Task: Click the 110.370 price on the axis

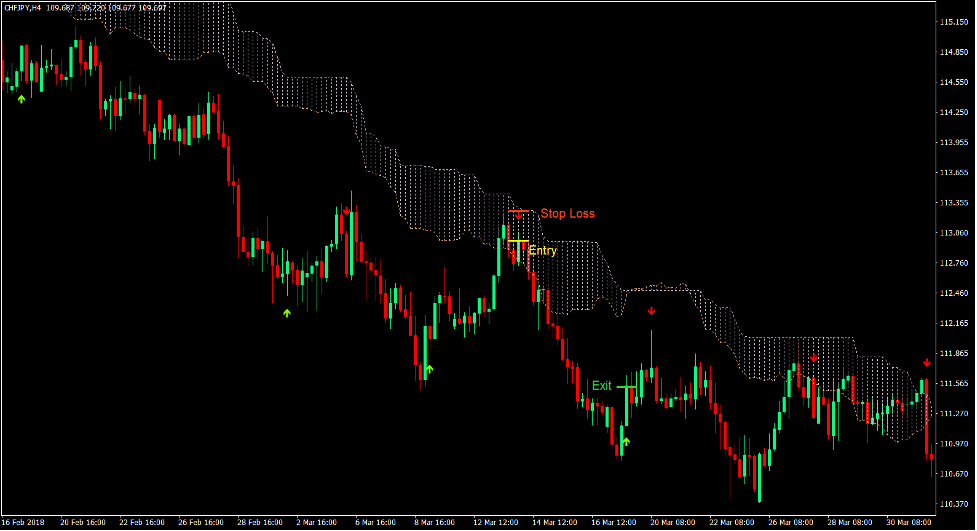Action: coord(957,504)
